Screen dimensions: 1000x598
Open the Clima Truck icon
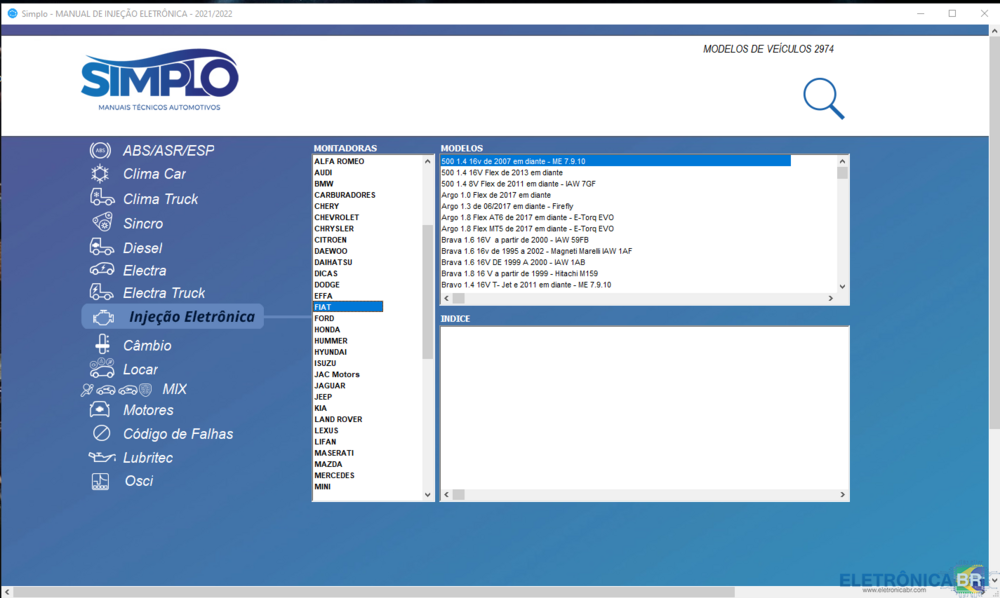(x=101, y=198)
